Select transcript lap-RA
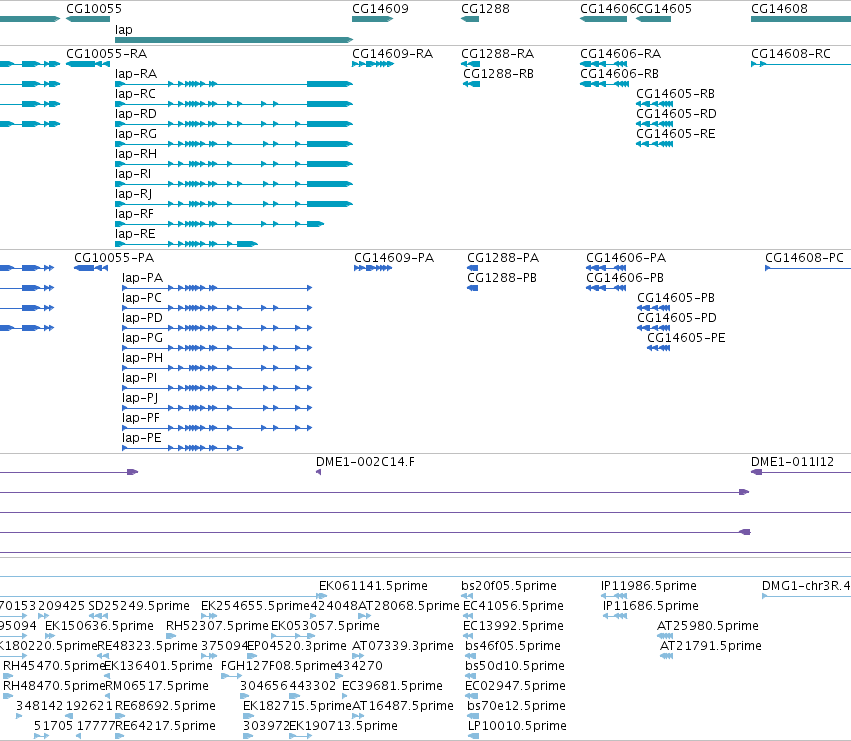The image size is (851, 741). (234, 84)
